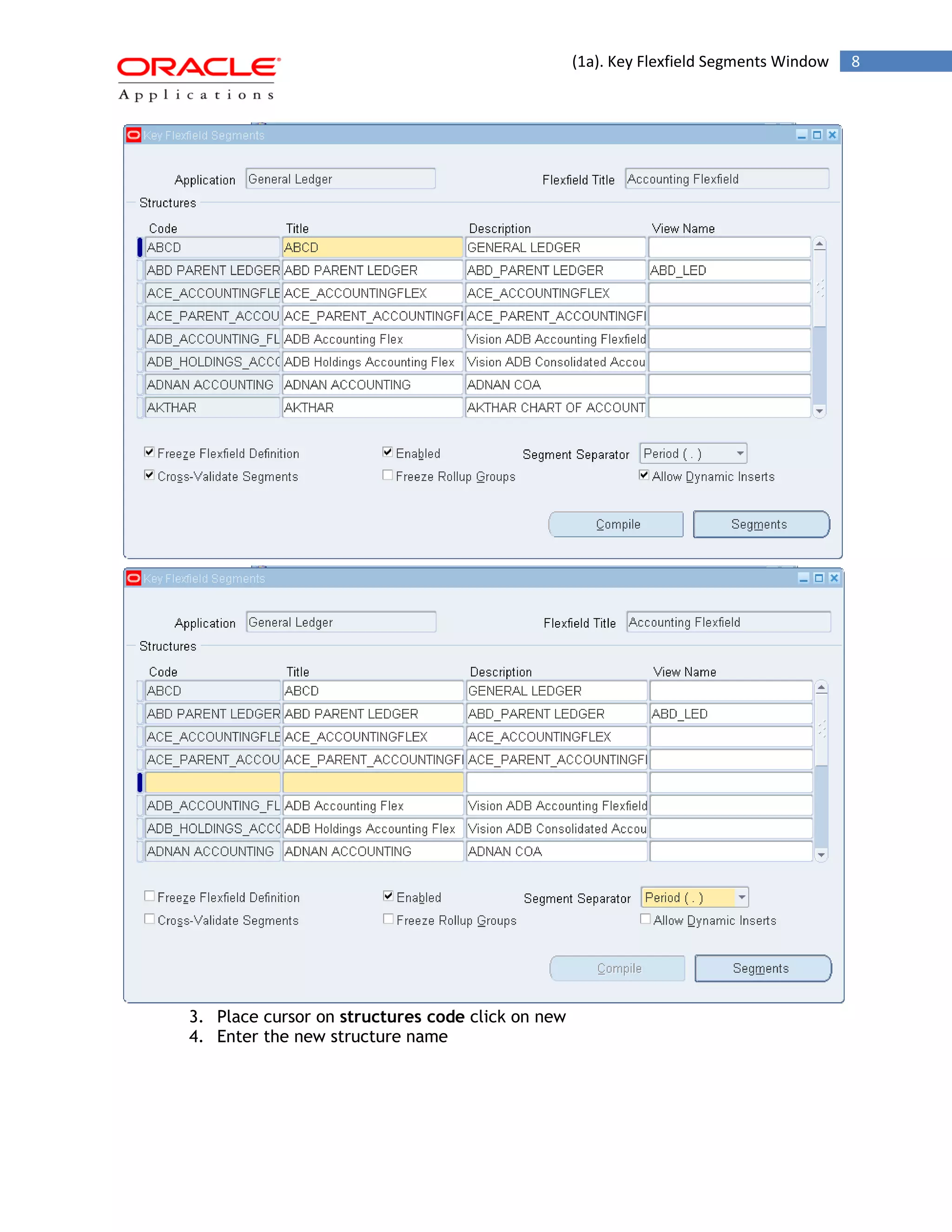Screen dimensions: 952x1232
Task: Click AKTHAR CHART OF ACCOUNT description
Action: 555,408
